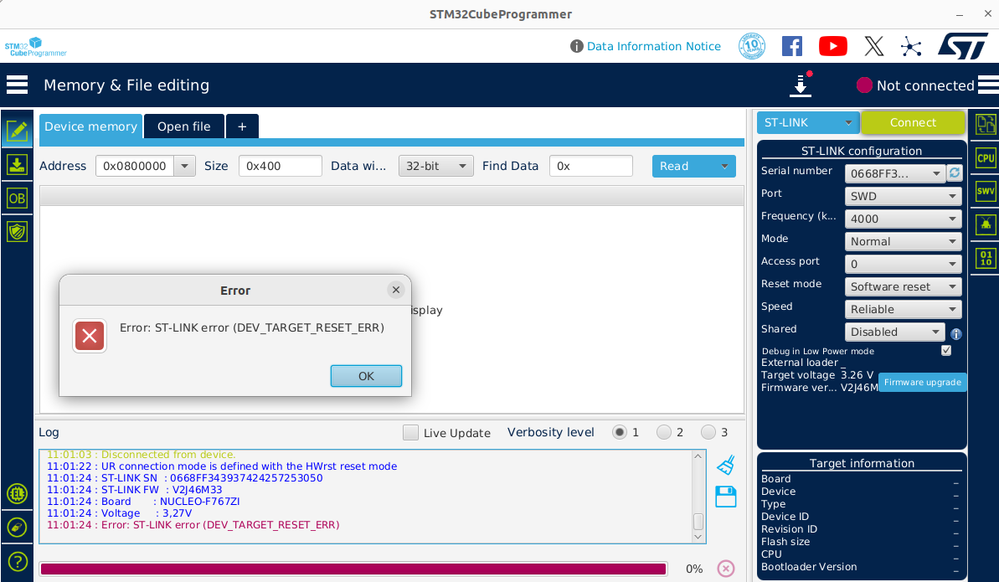Open the Frequency 4000 dropdown
Image resolution: width=999 pixels, height=582 pixels.
(903, 219)
